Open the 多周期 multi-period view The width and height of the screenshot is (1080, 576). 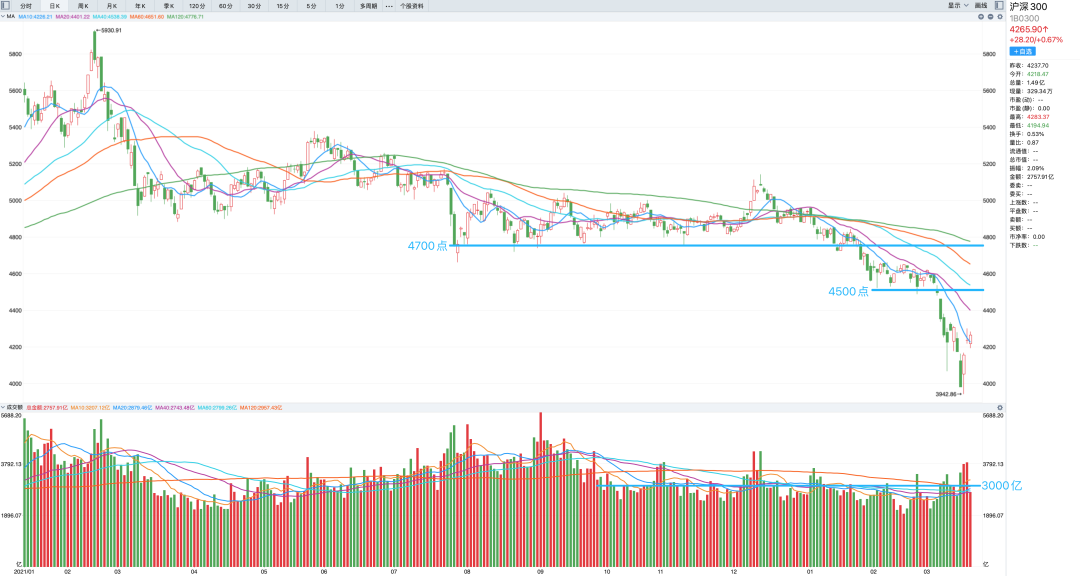click(x=369, y=6)
